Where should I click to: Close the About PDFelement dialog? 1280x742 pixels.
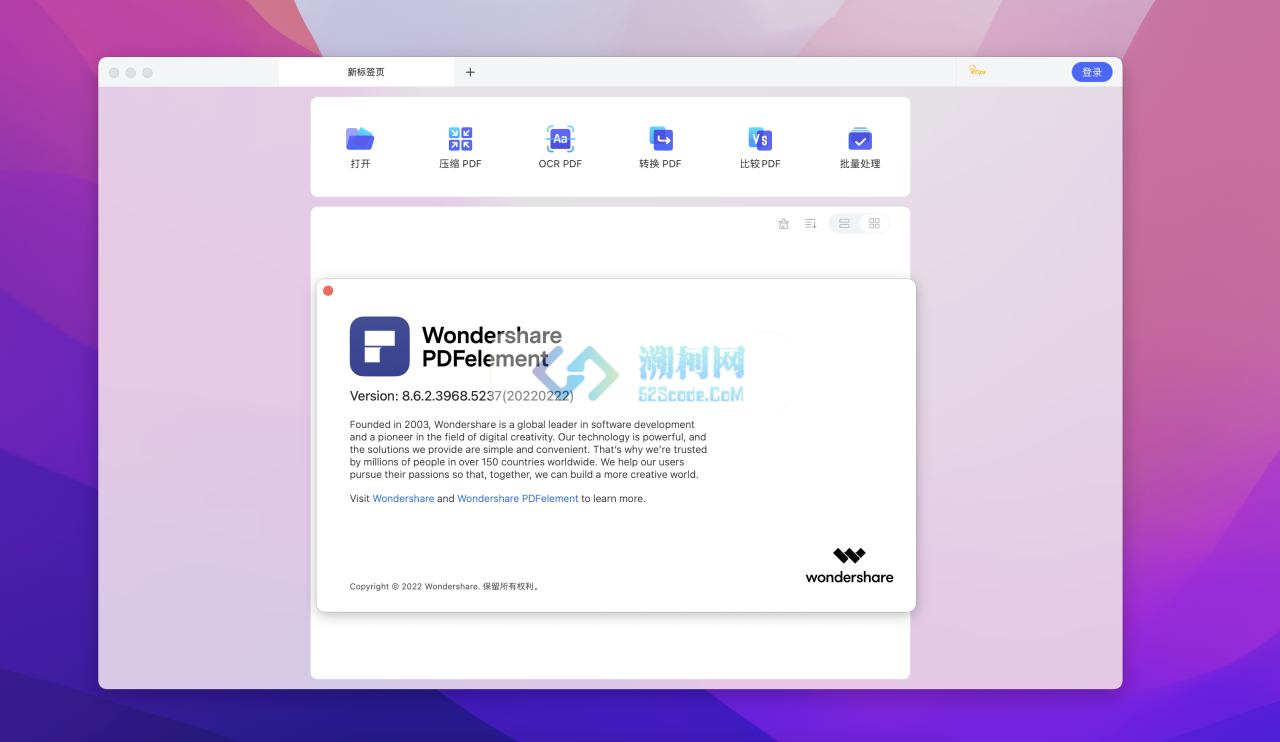pyautogui.click(x=328, y=291)
